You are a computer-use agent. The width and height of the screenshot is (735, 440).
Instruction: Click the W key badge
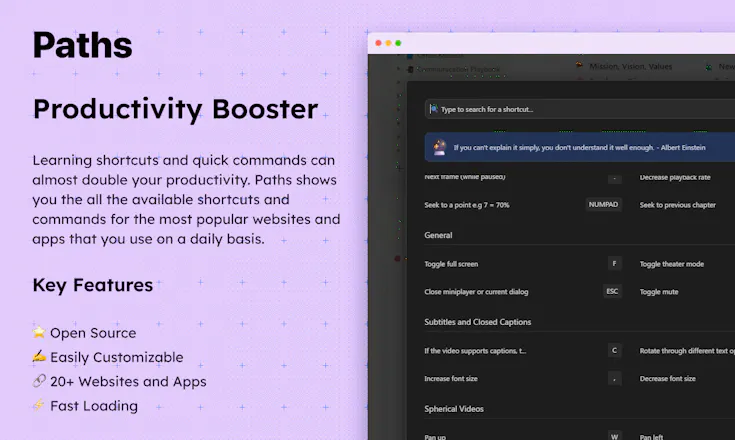(x=614, y=436)
